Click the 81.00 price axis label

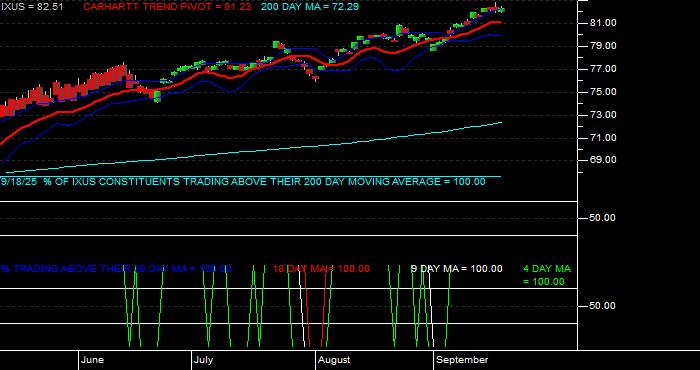(x=603, y=23)
